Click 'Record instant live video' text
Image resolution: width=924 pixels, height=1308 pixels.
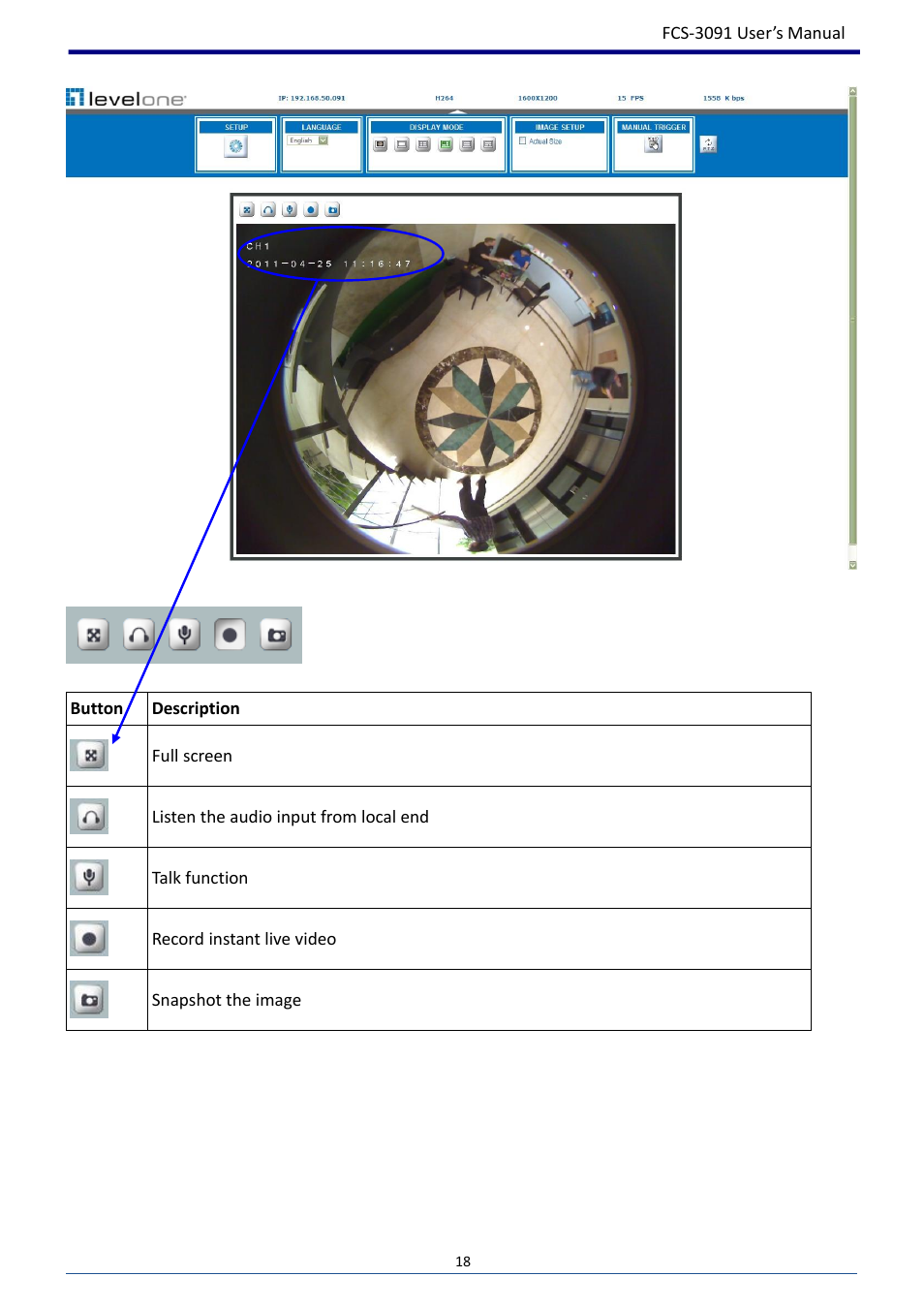coord(244,939)
